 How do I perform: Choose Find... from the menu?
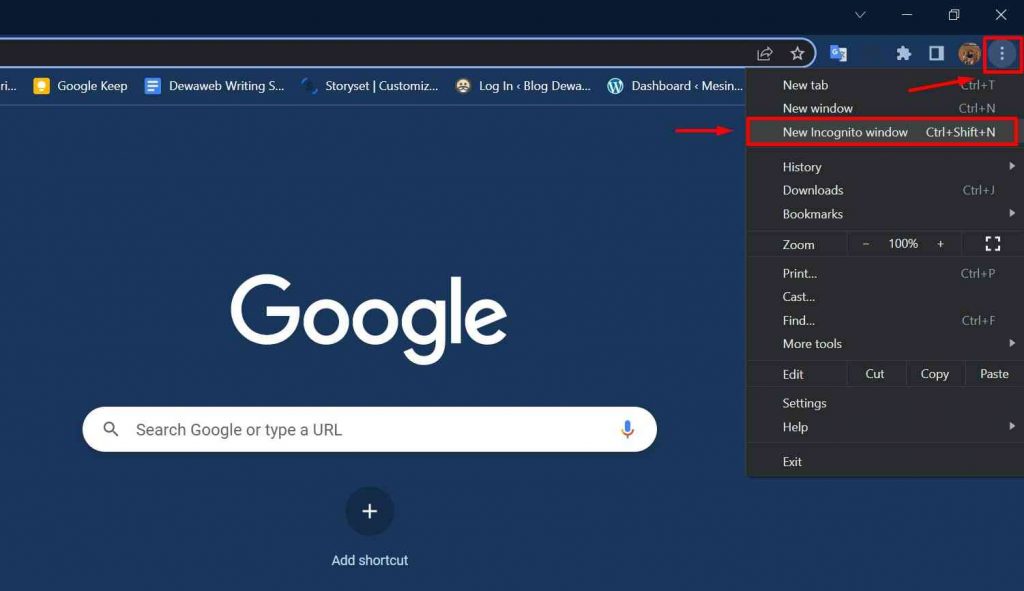[x=885, y=321]
